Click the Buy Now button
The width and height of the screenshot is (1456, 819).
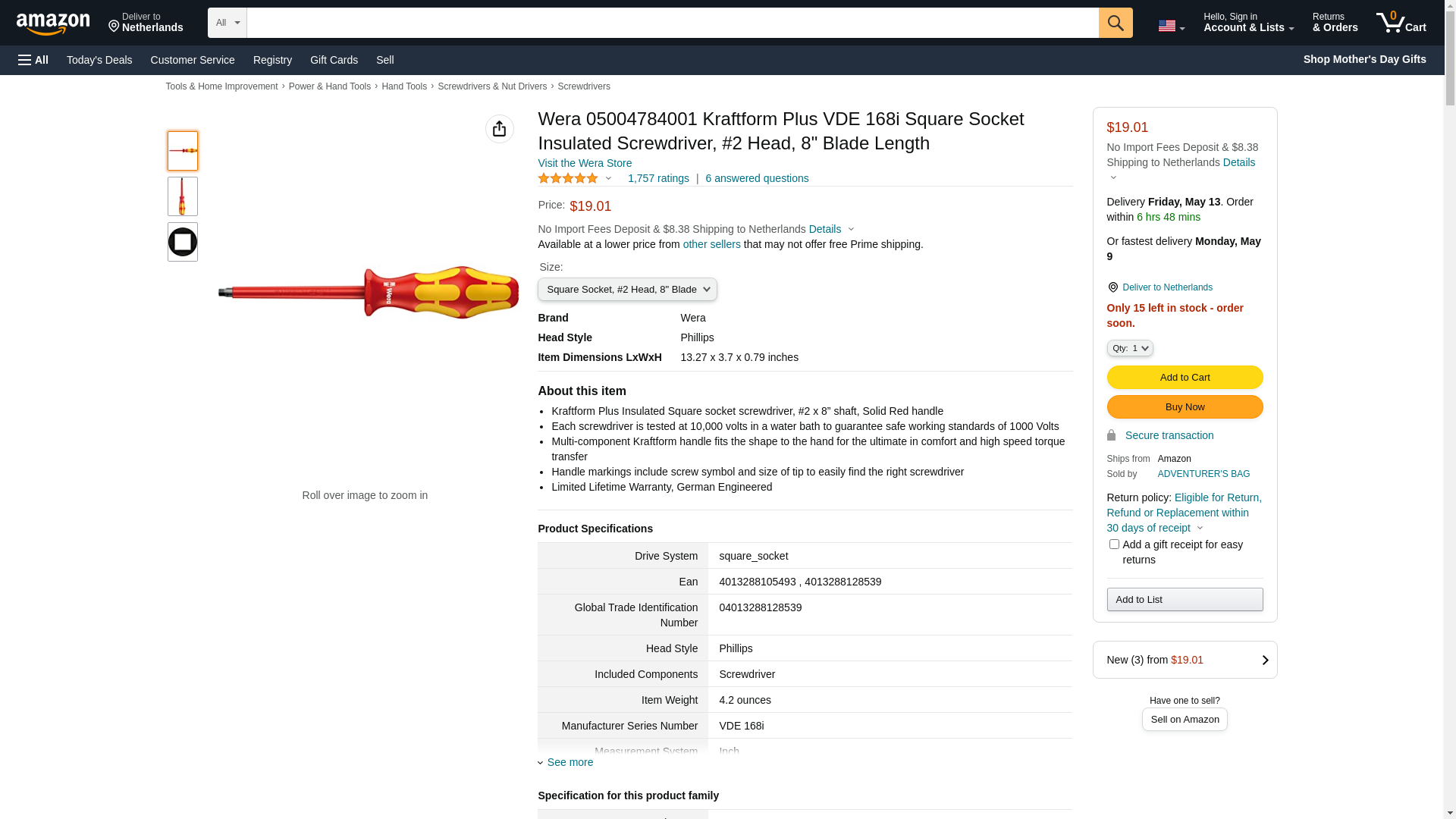click(1185, 407)
